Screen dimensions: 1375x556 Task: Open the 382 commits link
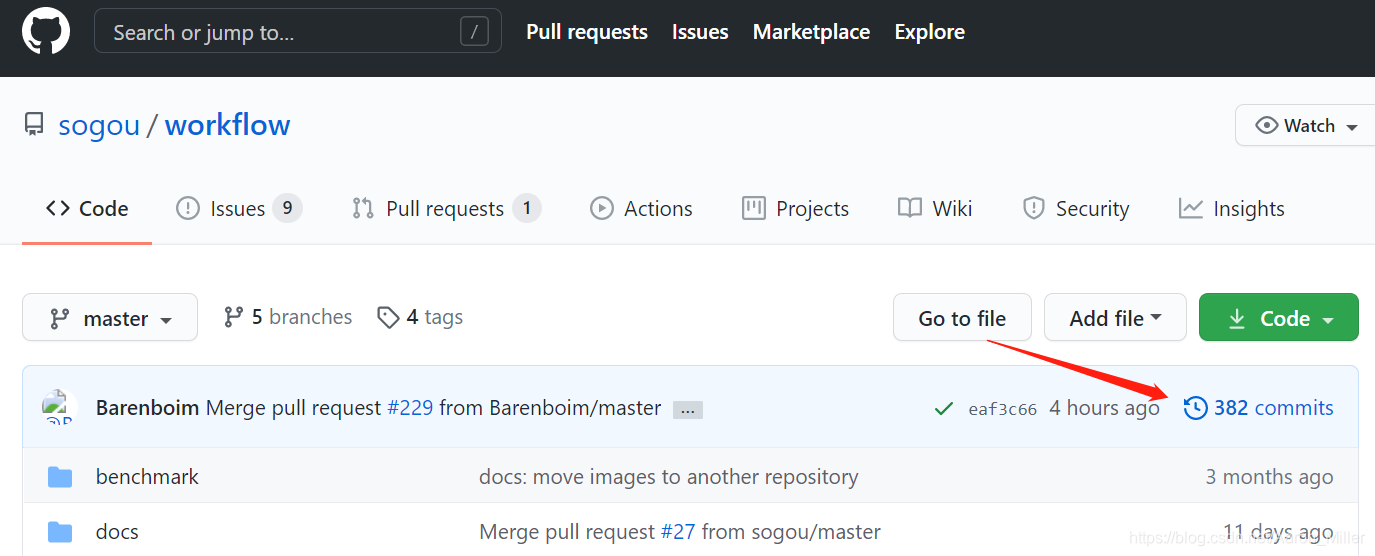[1273, 408]
